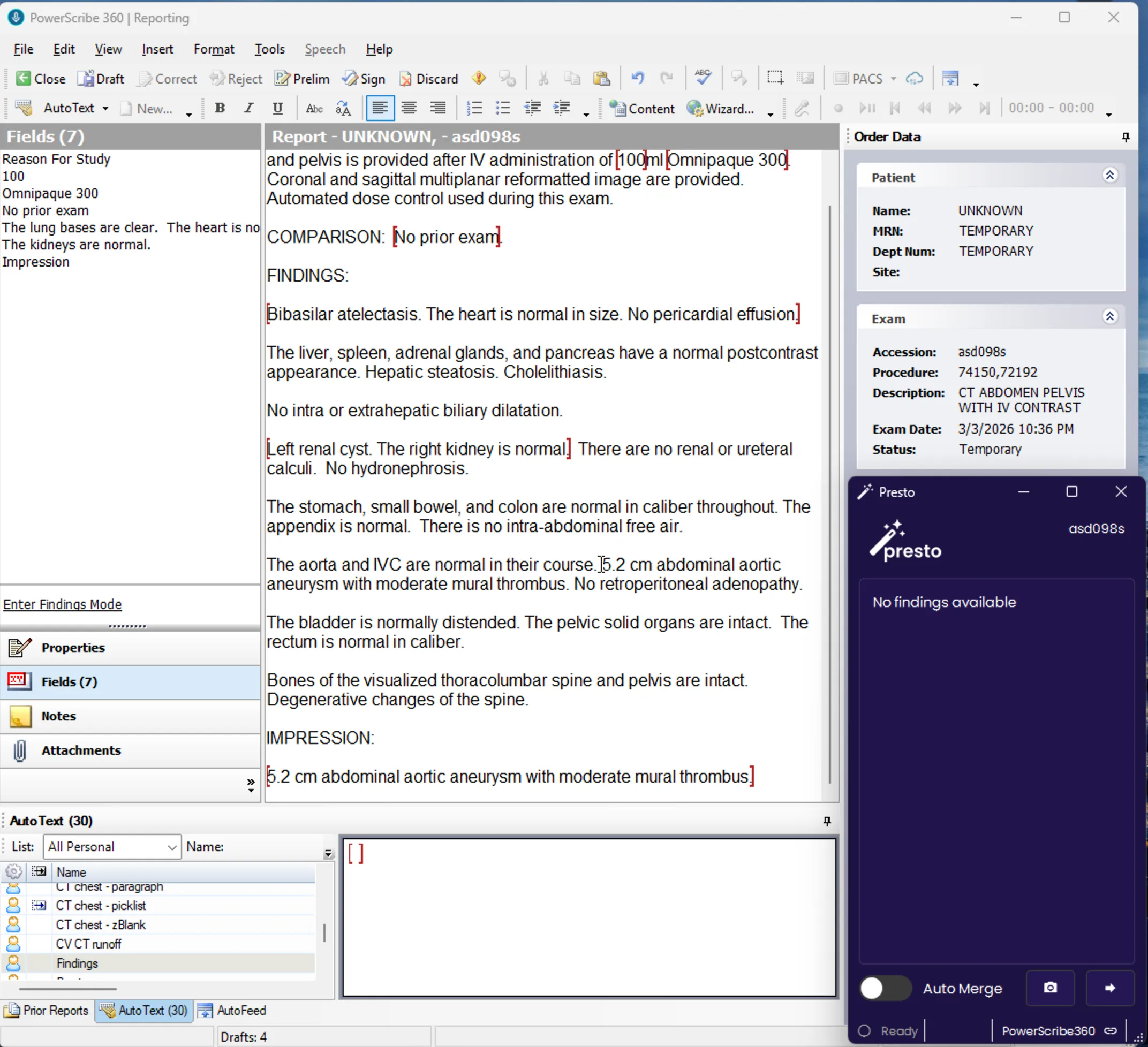Open PACS from the toolbar
The height and width of the screenshot is (1047, 1148).
(863, 79)
